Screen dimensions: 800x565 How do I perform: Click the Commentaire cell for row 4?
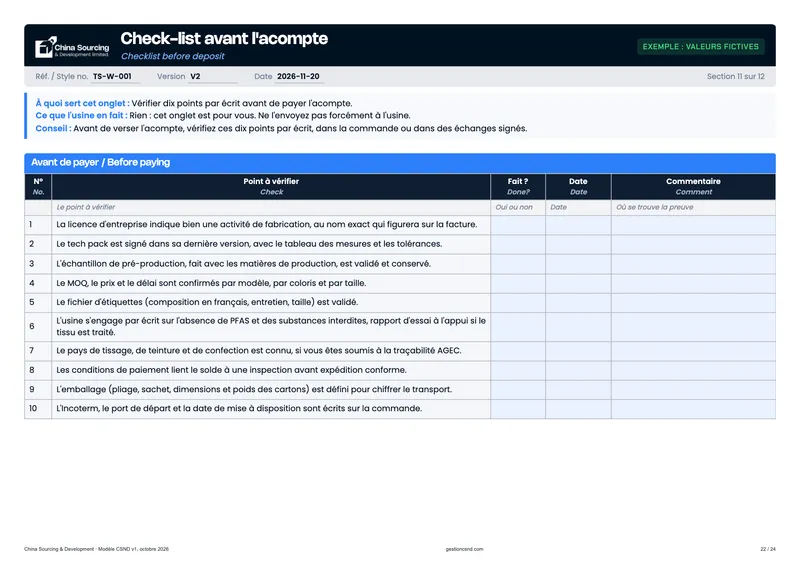pyautogui.click(x=693, y=283)
